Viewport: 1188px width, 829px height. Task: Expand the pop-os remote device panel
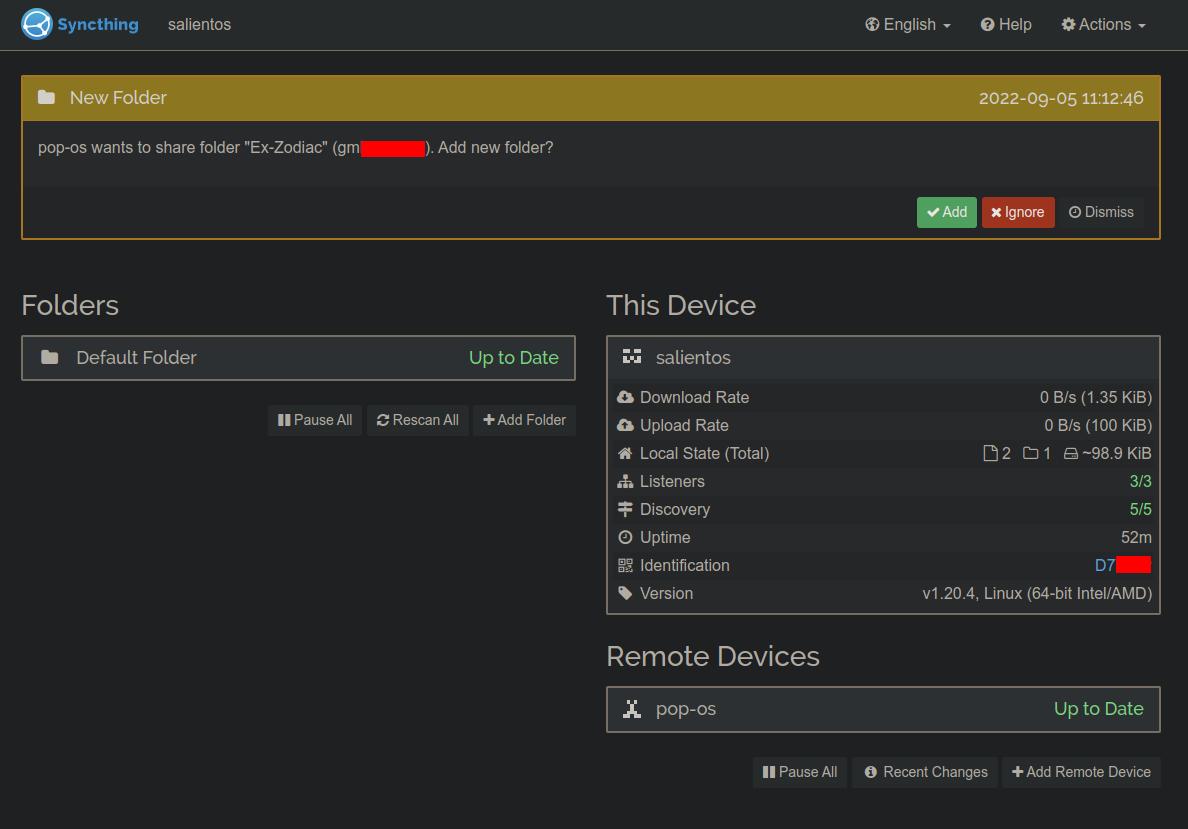coord(883,709)
